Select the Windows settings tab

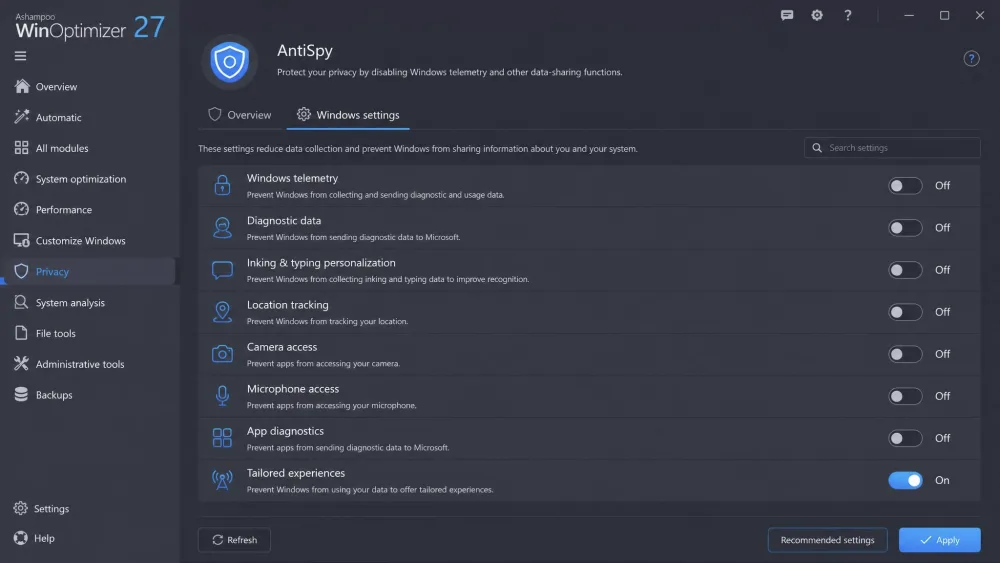click(x=348, y=115)
